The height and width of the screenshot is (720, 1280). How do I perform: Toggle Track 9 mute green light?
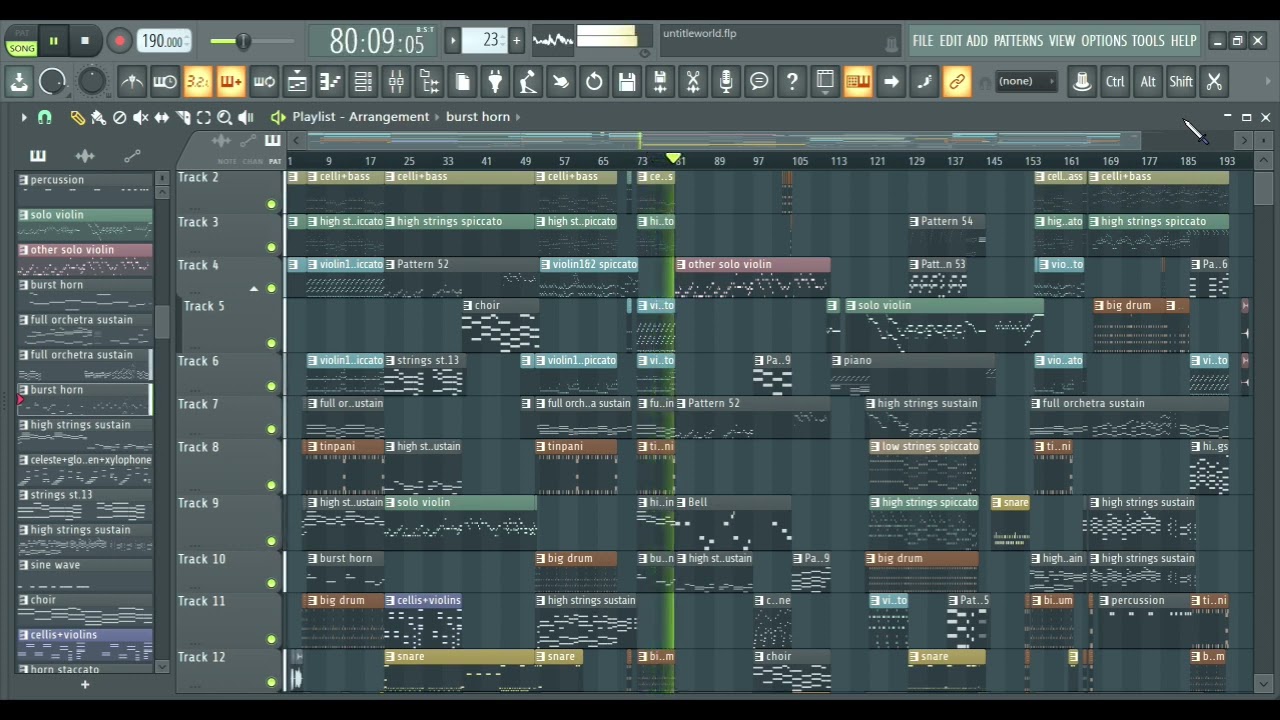click(x=271, y=541)
